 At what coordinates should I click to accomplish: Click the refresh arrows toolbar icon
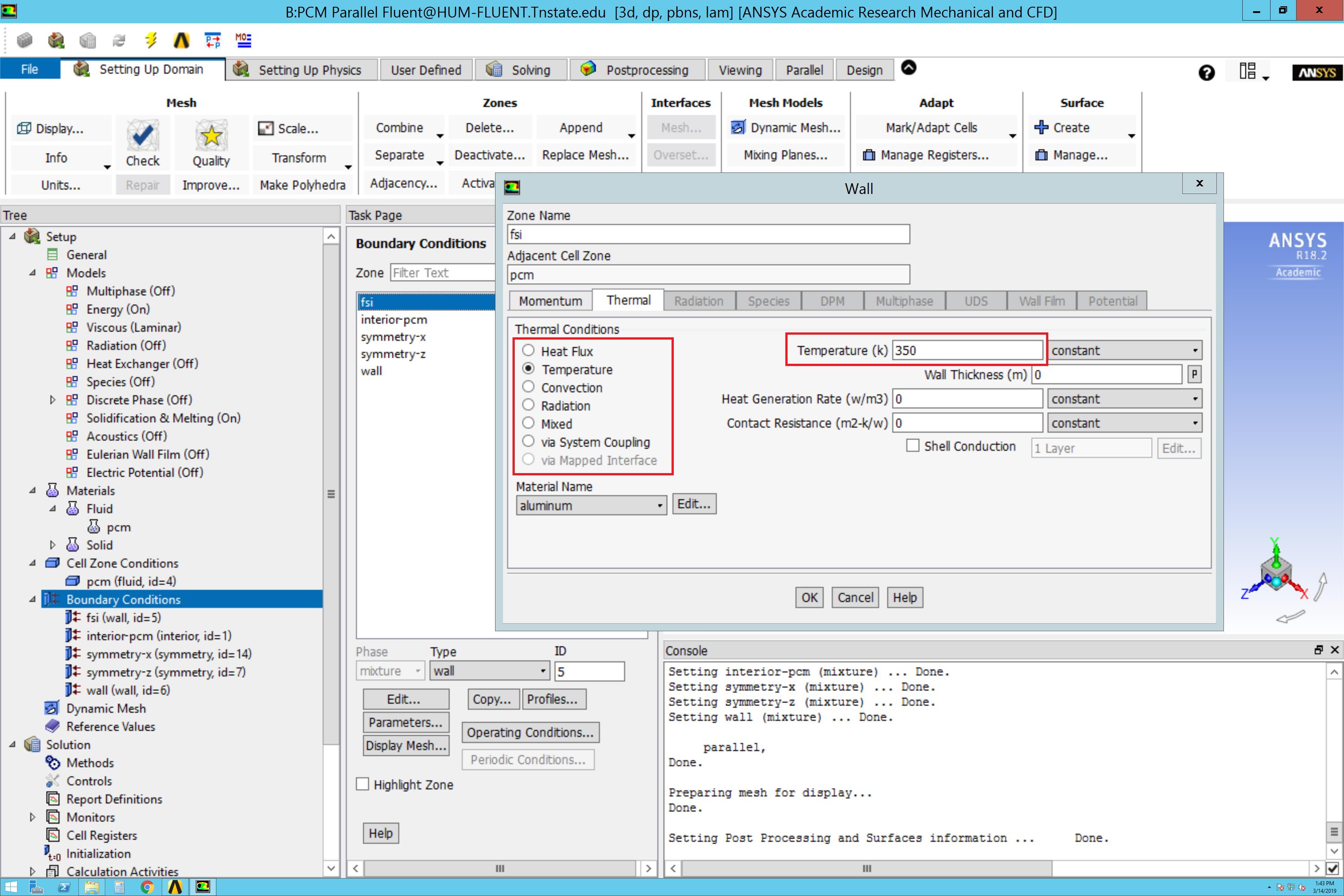119,40
